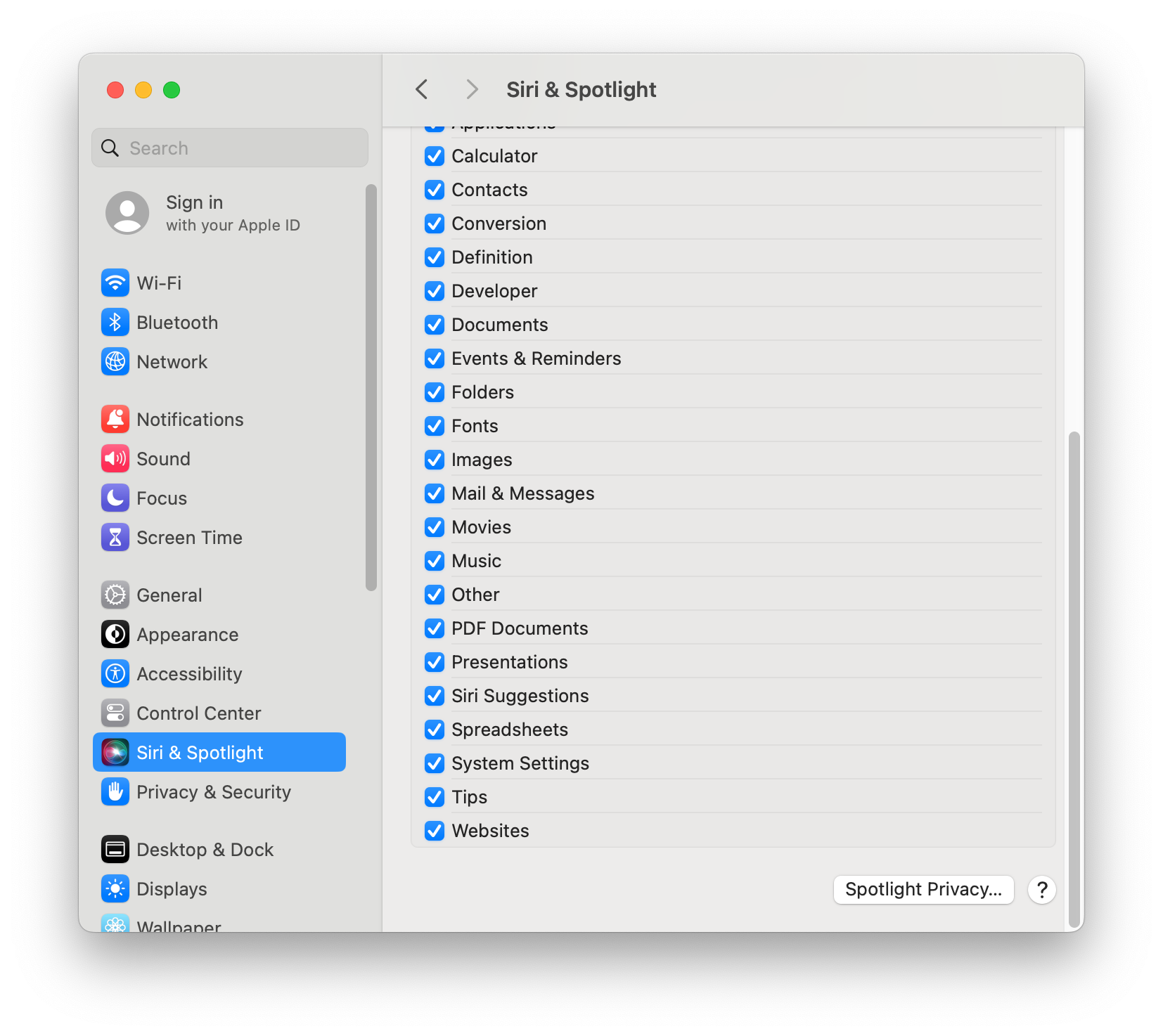The width and height of the screenshot is (1163, 1036).
Task: Uncheck the Calculator checkbox
Action: (435, 156)
